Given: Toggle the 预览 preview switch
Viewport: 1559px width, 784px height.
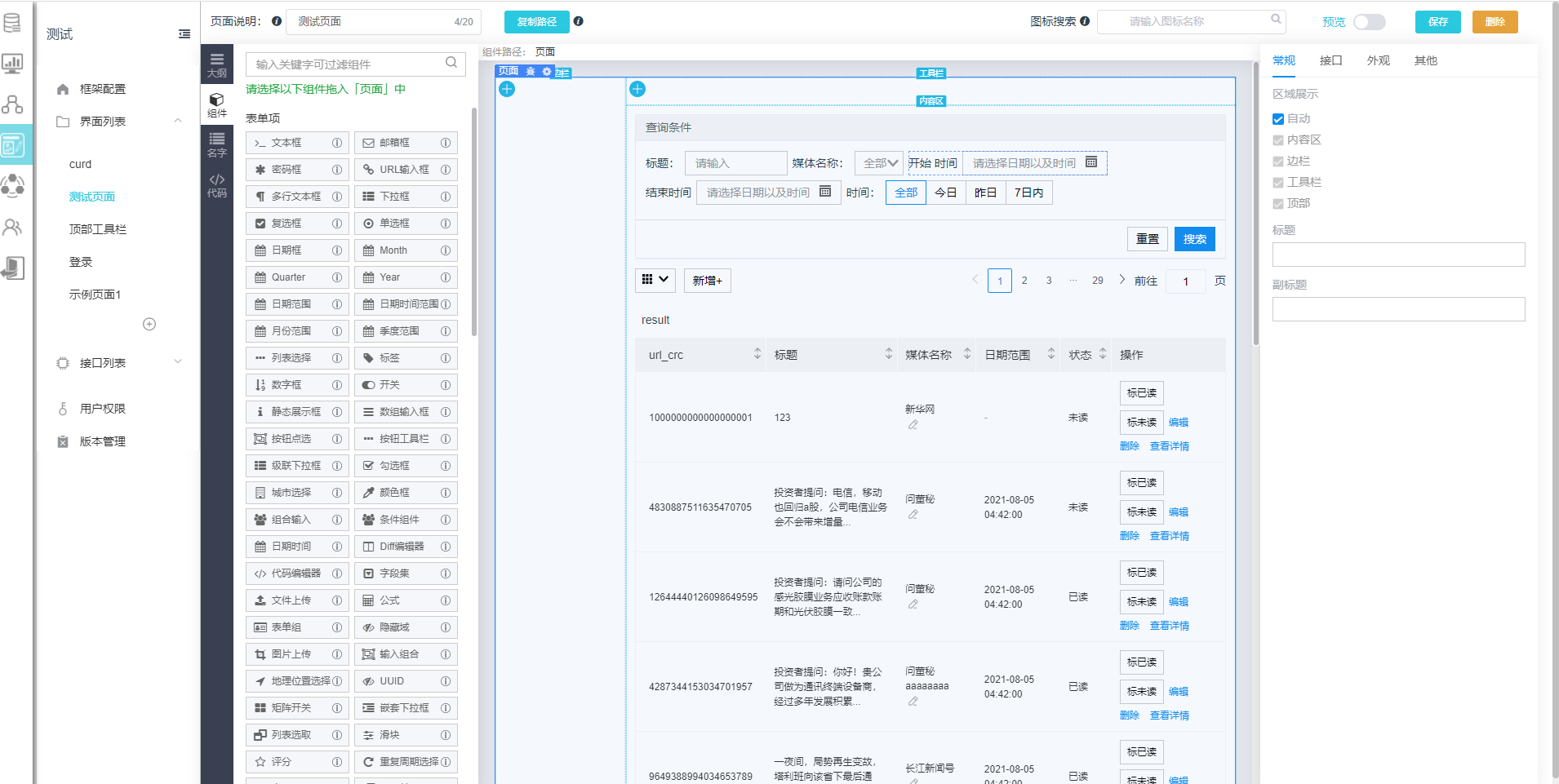Looking at the screenshot, I should (x=1369, y=22).
